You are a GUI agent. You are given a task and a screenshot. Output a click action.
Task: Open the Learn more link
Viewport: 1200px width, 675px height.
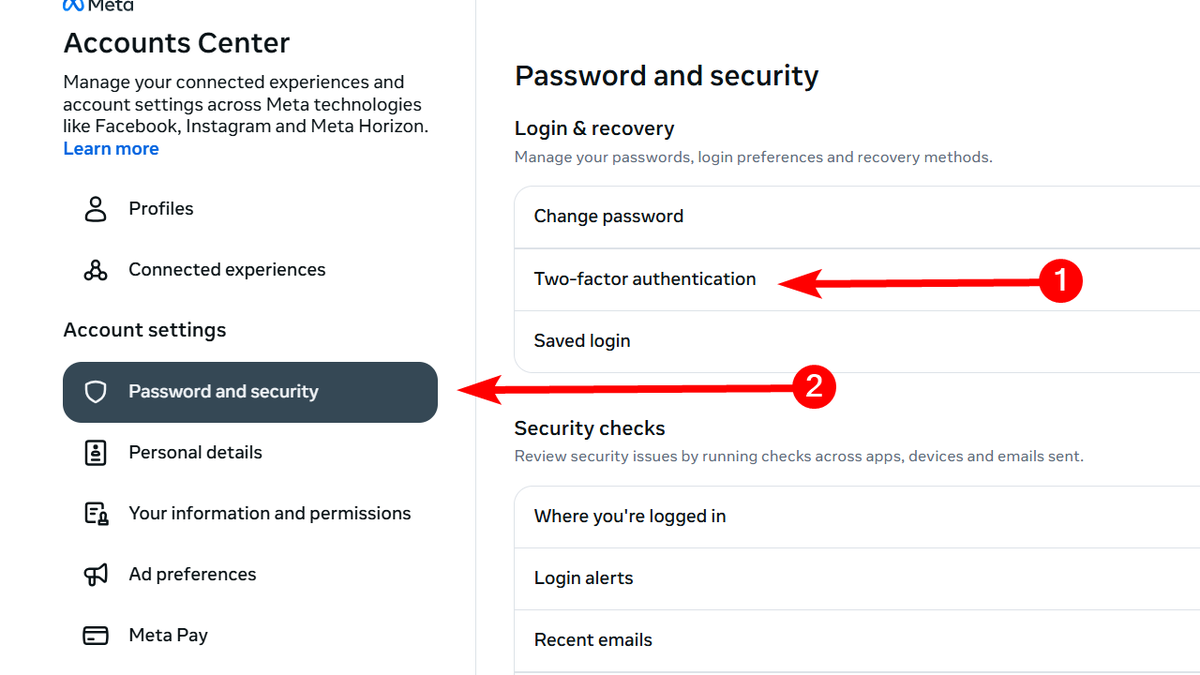tap(111, 149)
